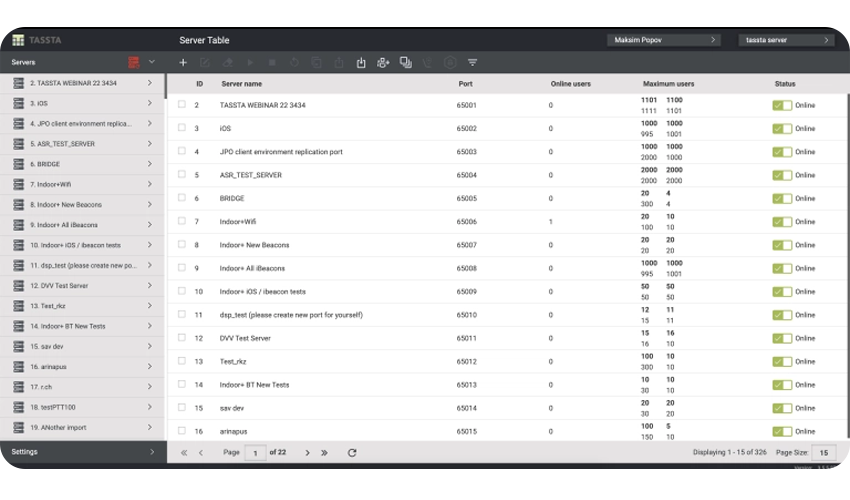The image size is (850, 500).
Task: Tick checkbox for Indoor+Wifi row
Action: pos(182,221)
